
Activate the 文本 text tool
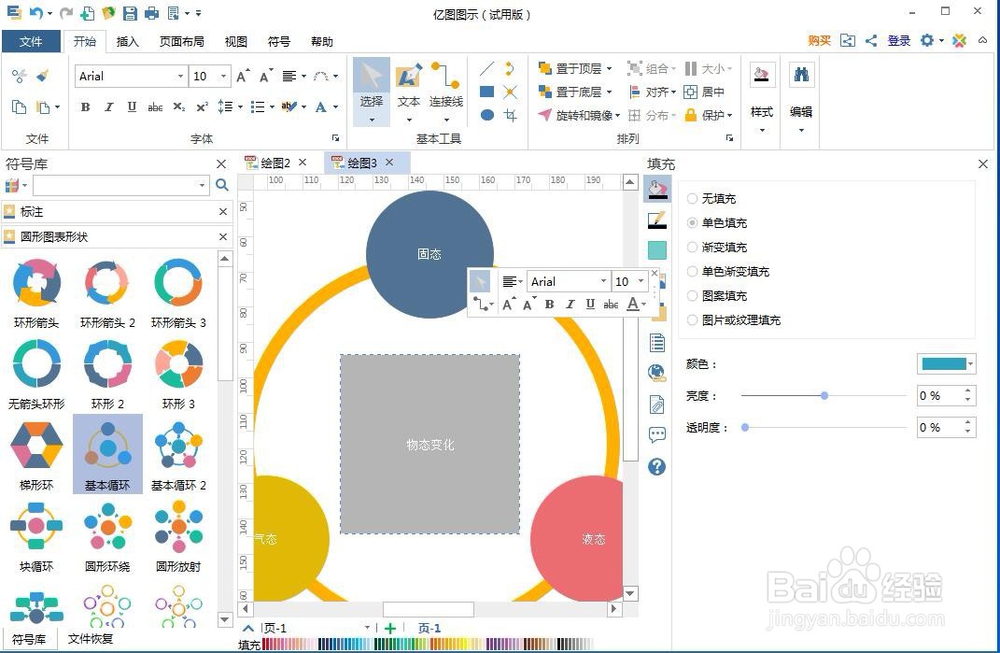(409, 92)
